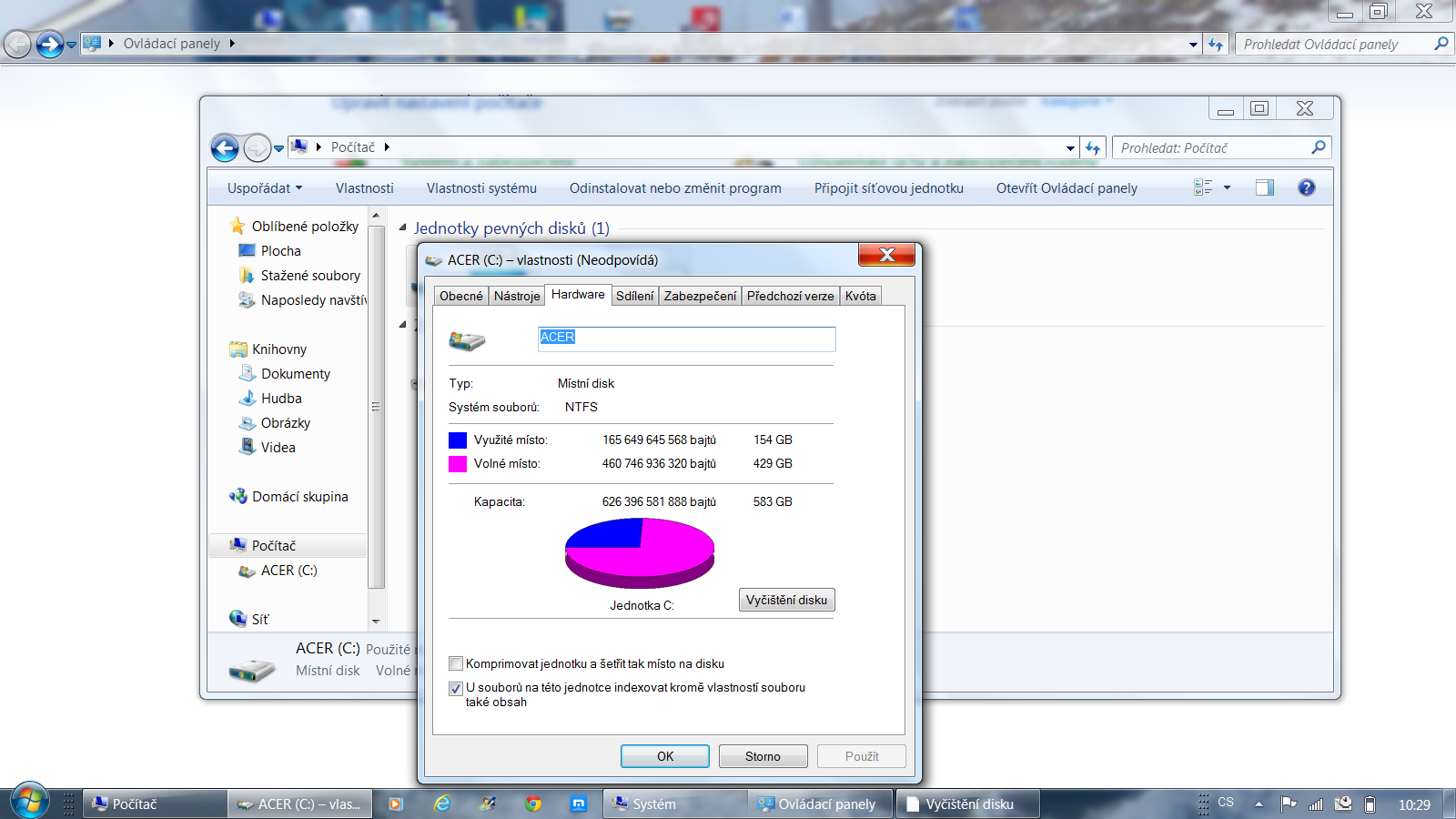Open Dokumenty library
This screenshot has height=819, width=1456.
(x=296, y=373)
